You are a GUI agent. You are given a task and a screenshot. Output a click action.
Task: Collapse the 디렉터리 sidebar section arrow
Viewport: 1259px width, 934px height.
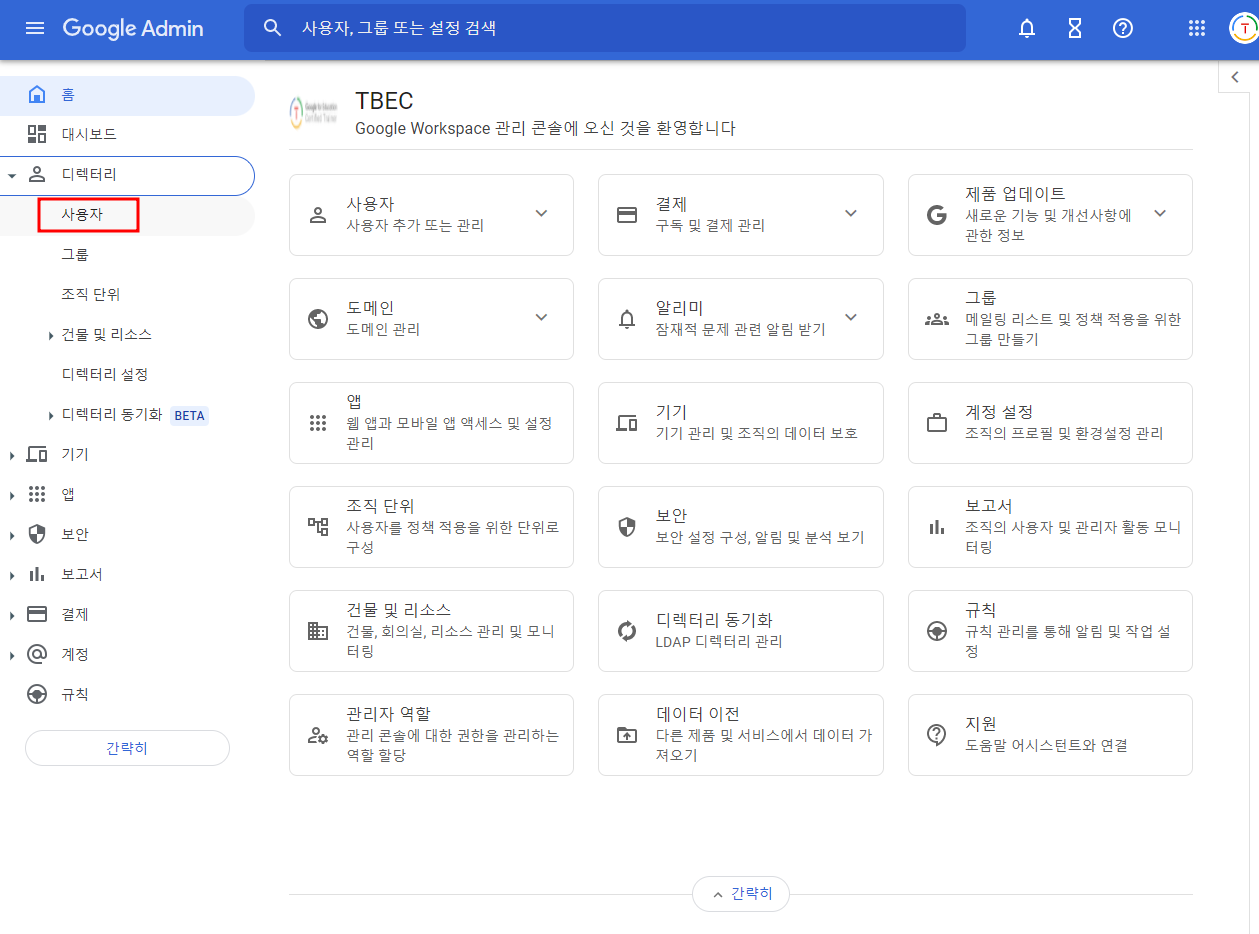click(x=12, y=175)
